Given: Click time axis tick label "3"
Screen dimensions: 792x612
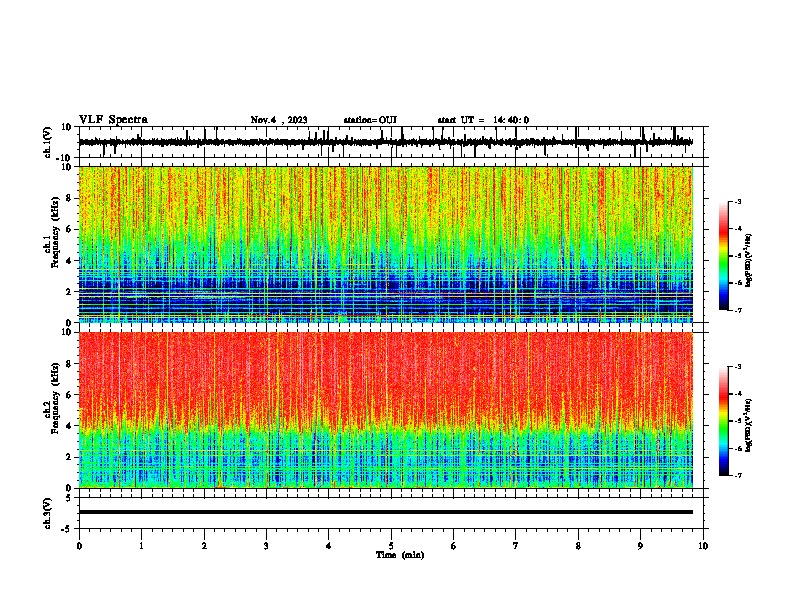Looking at the screenshot, I should 266,546.
